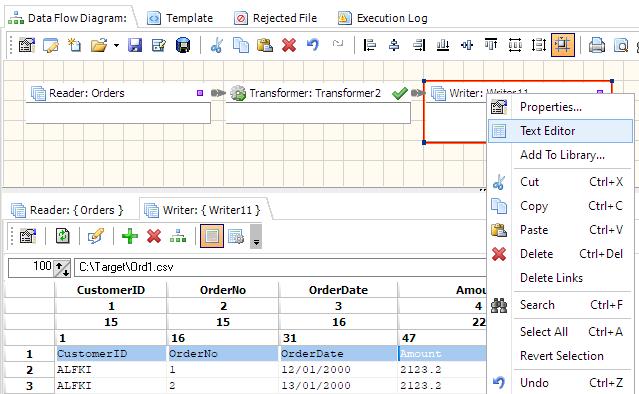
Task: Click the C:\Target\Ord1.csv path field
Action: (x=280, y=267)
